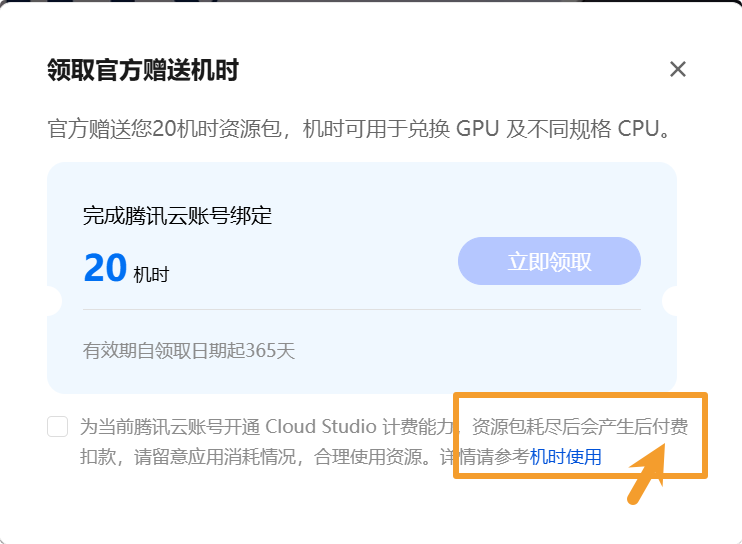Tick the Cloud Studio billing agreement checkbox
This screenshot has width=742, height=544.
tap(58, 426)
